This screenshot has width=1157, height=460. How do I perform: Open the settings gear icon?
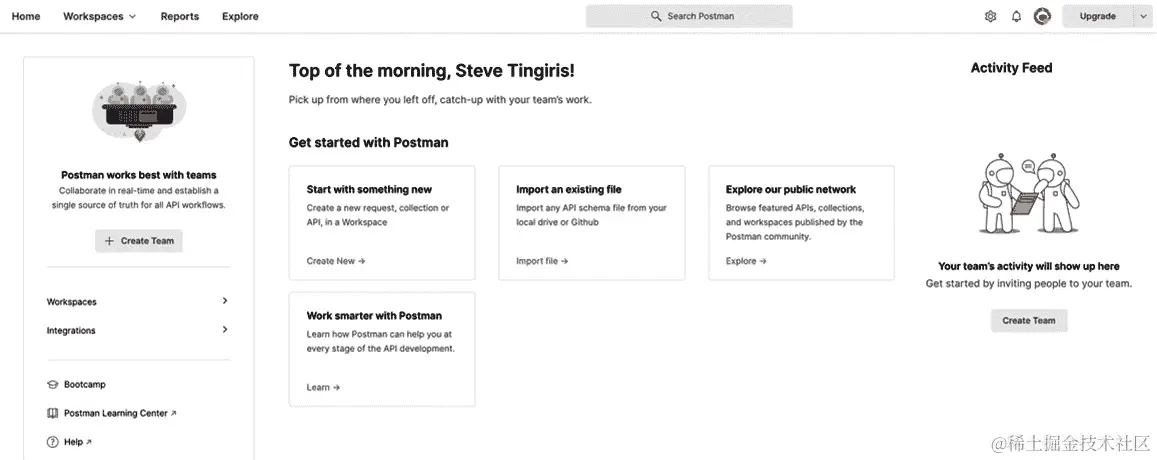[x=990, y=16]
